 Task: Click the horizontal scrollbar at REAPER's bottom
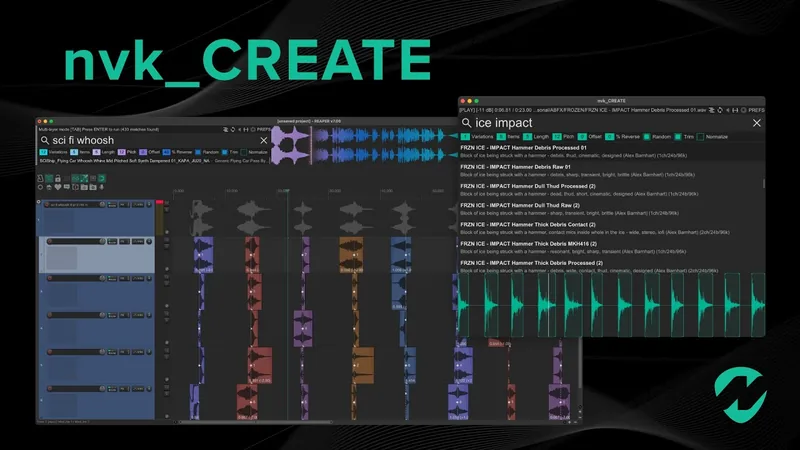255,422
